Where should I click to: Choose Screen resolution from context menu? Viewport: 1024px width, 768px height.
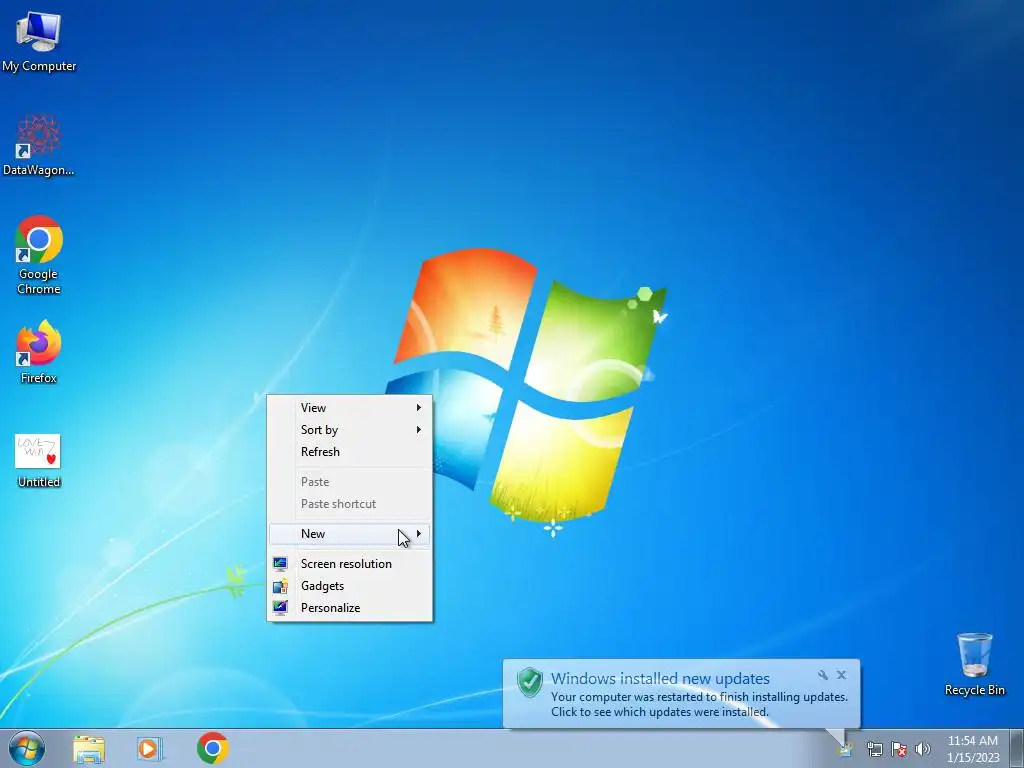pyautogui.click(x=349, y=564)
